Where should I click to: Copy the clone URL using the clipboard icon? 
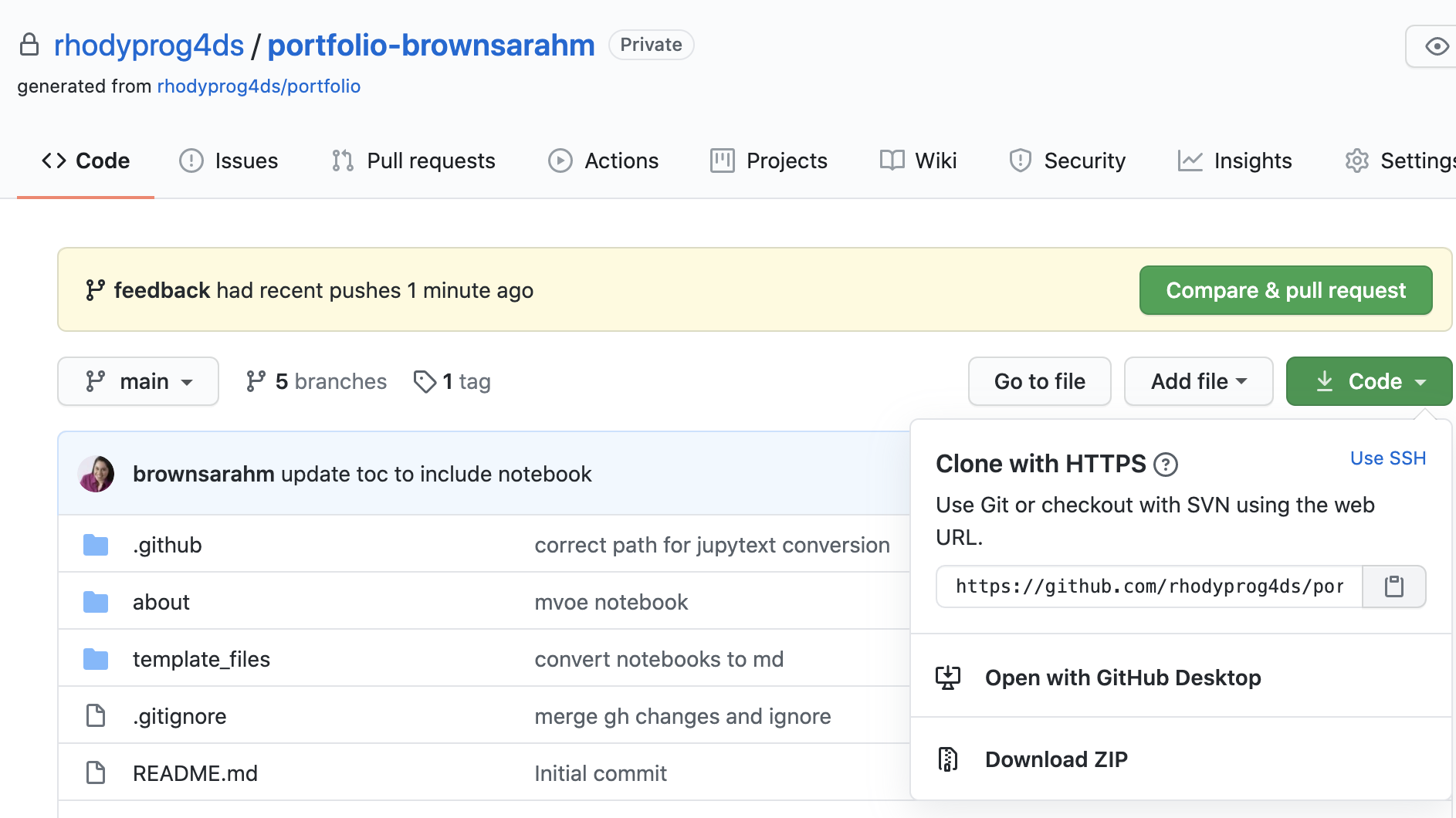(1394, 586)
